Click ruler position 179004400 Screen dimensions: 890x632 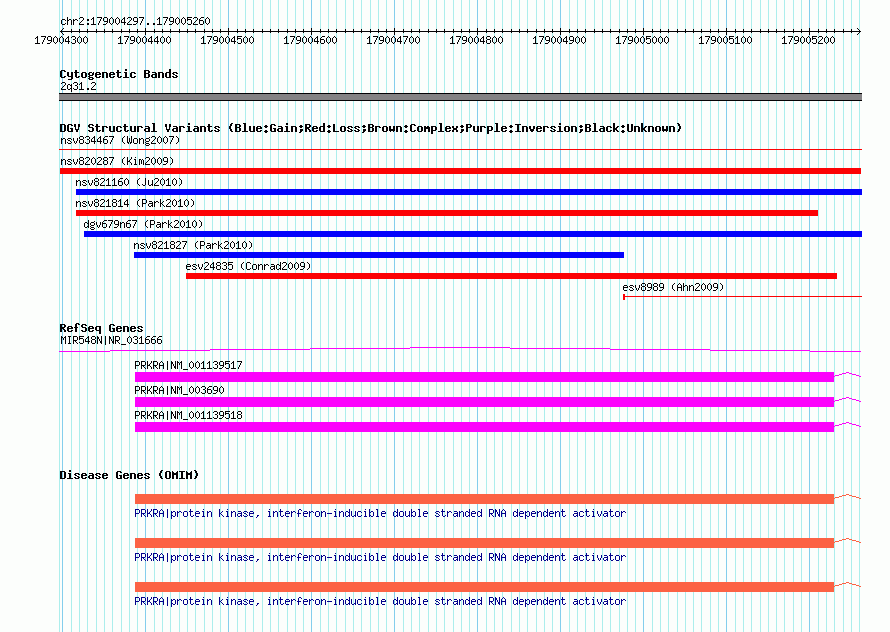point(144,40)
